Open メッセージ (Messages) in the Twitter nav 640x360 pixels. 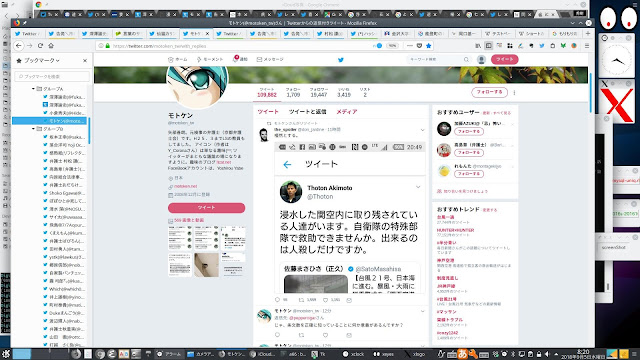coord(270,60)
